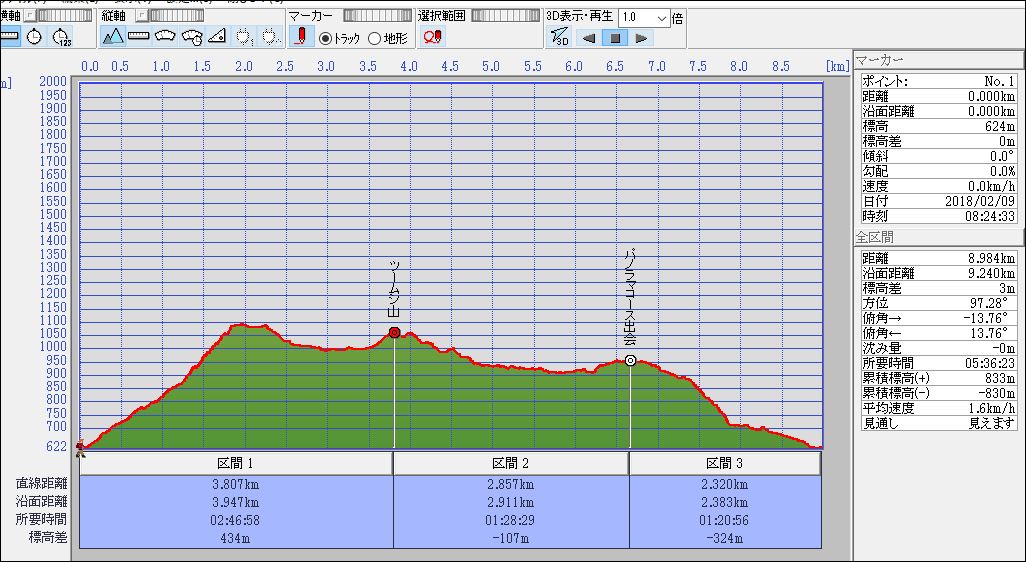Toggle the small checkbox next to 横軸
1026x562 pixels.
[29, 15]
